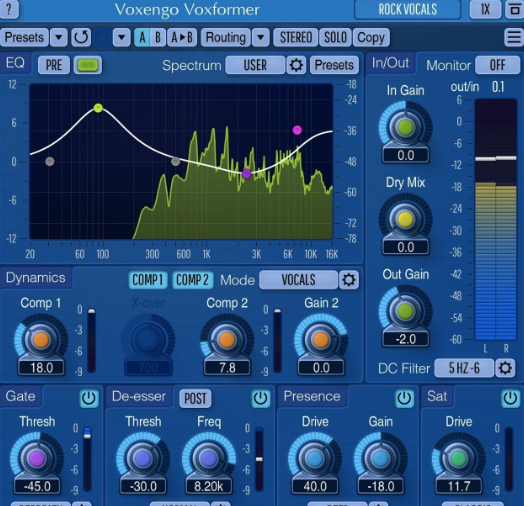Open the Monitor OFF selector
Image resolution: width=524 pixels, height=506 pixels.
click(x=497, y=65)
